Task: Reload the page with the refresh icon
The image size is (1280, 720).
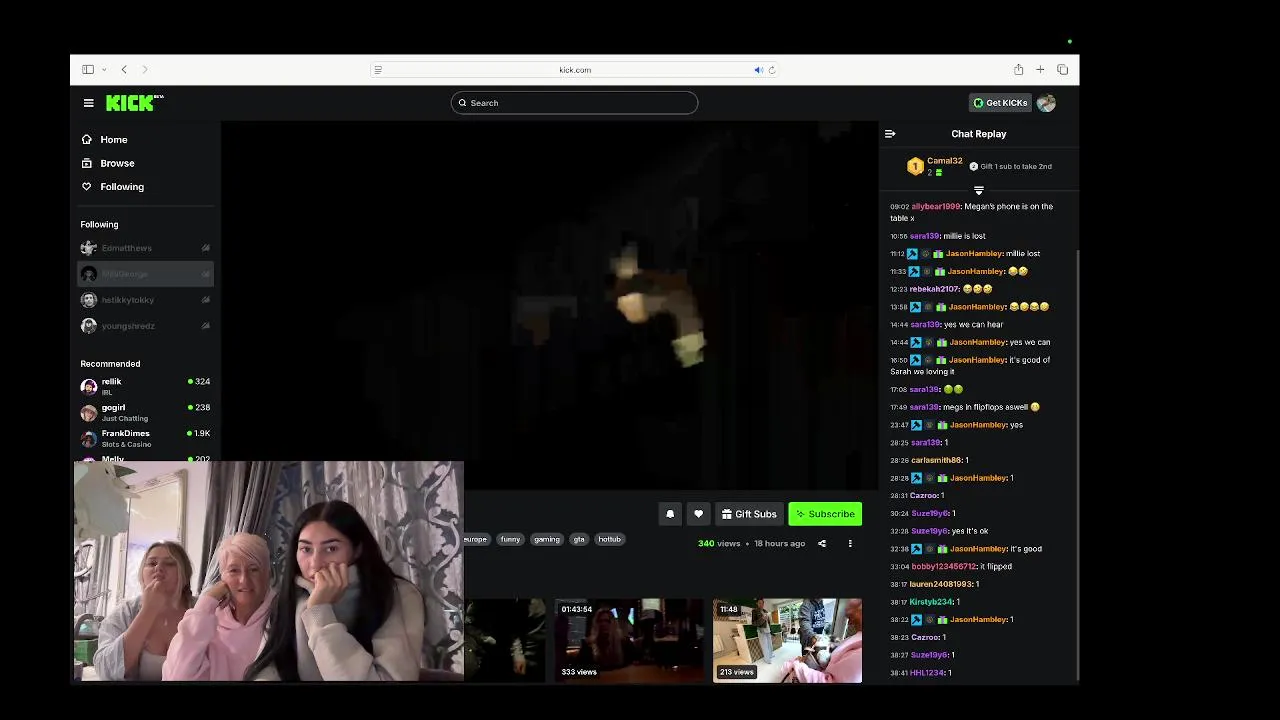Action: pyautogui.click(x=772, y=70)
